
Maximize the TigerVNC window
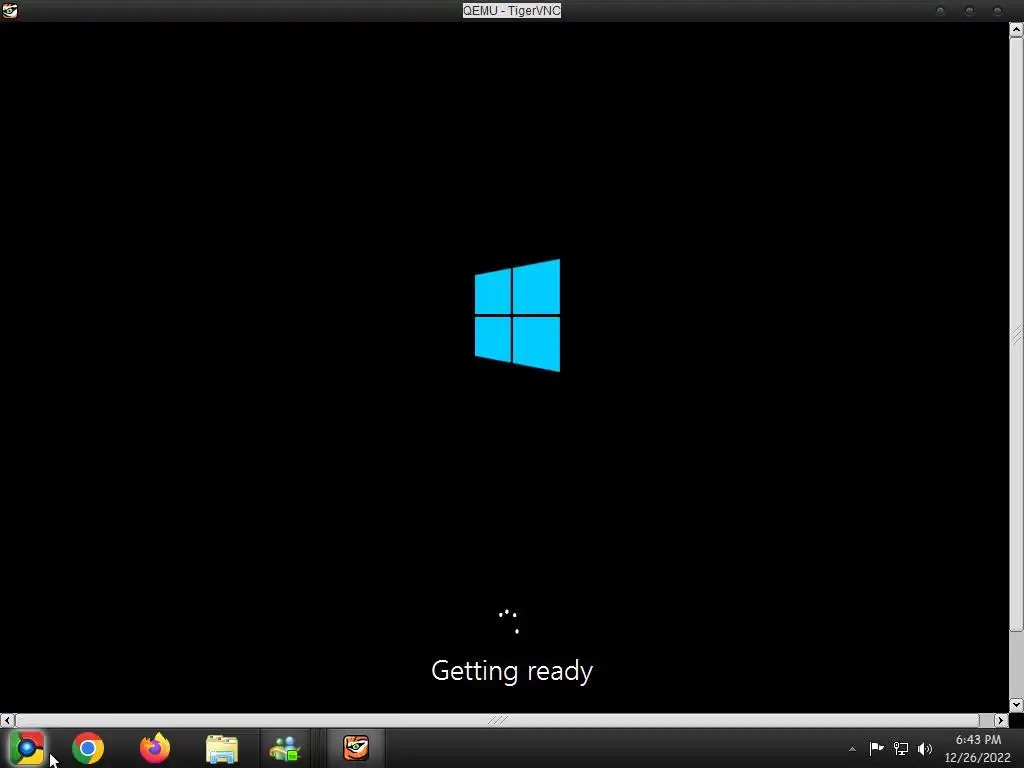click(x=969, y=11)
